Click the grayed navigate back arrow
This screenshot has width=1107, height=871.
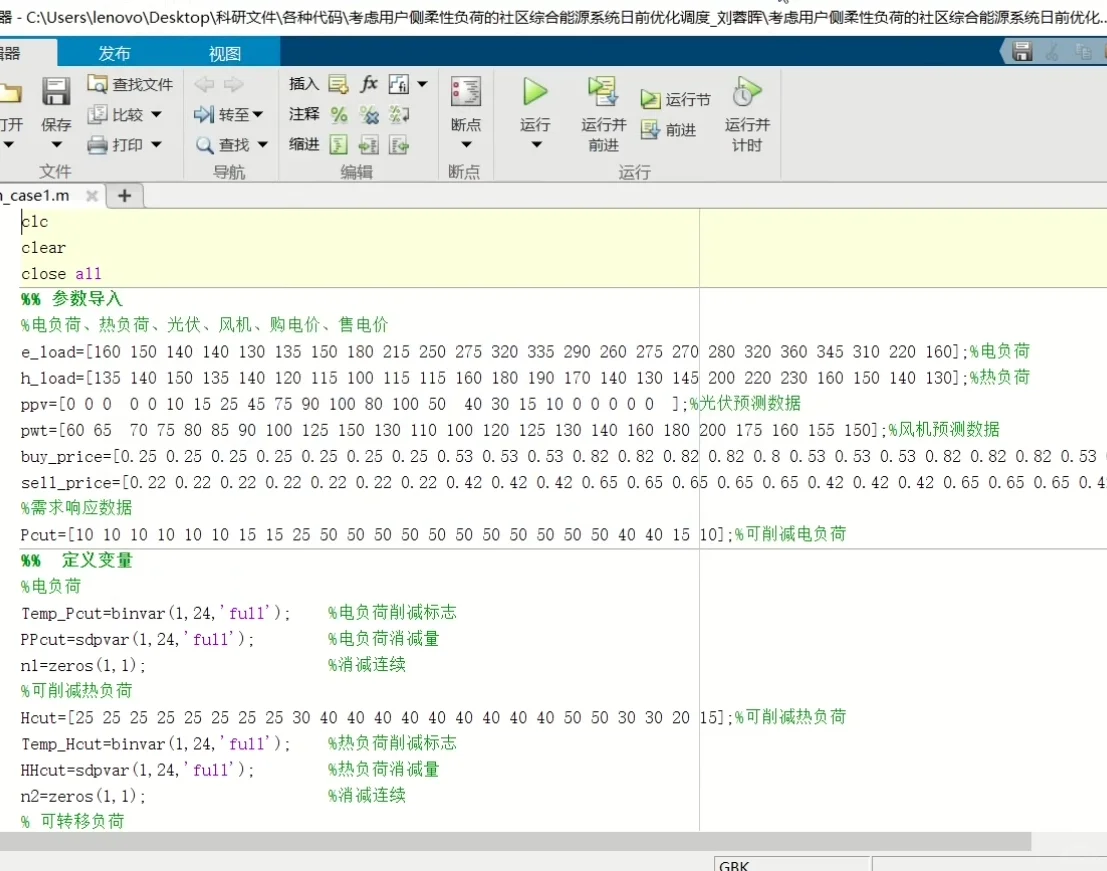(204, 85)
